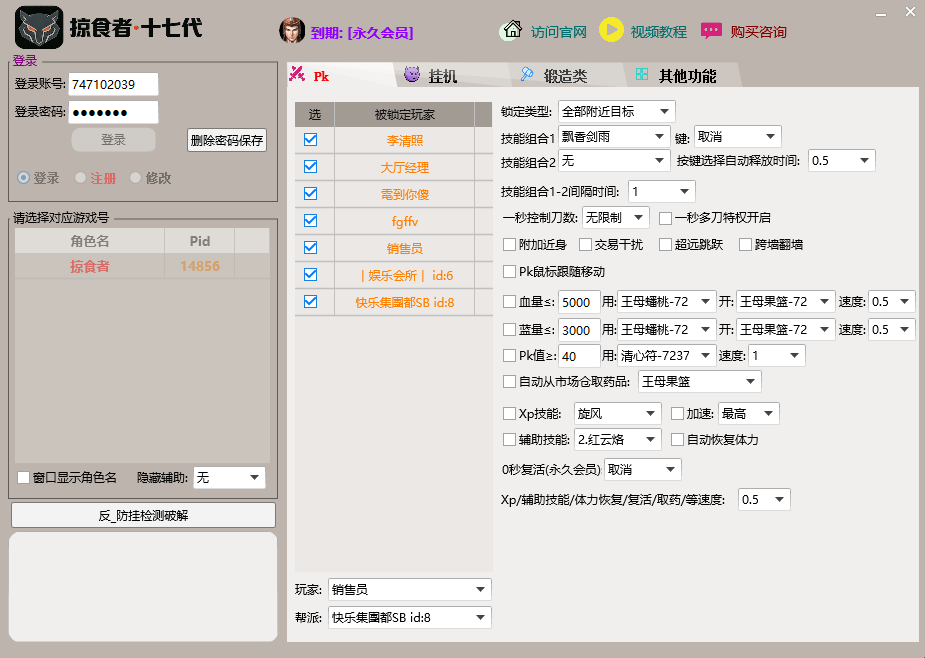The width and height of the screenshot is (925, 658).
Task: Click the Predator wolf logo icon
Action: [36, 27]
